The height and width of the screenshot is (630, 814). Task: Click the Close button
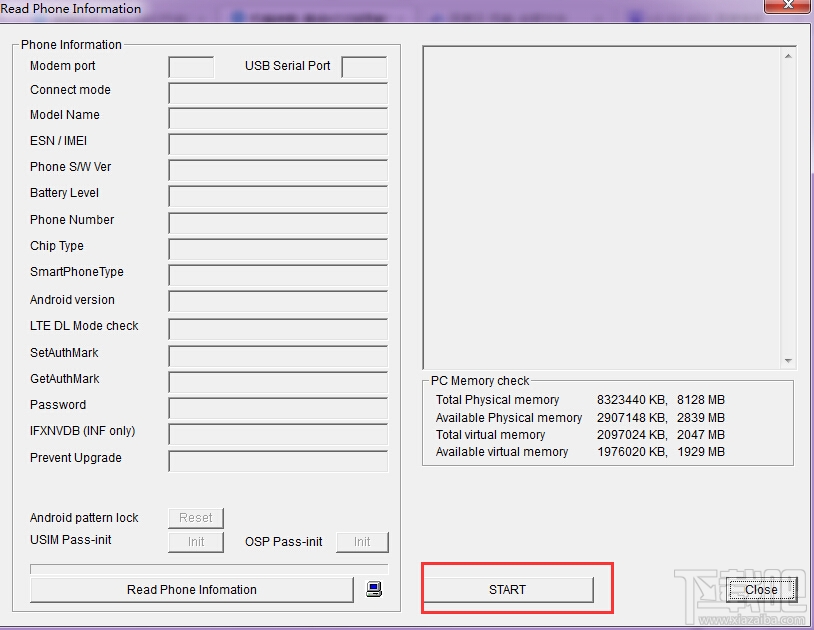[761, 590]
